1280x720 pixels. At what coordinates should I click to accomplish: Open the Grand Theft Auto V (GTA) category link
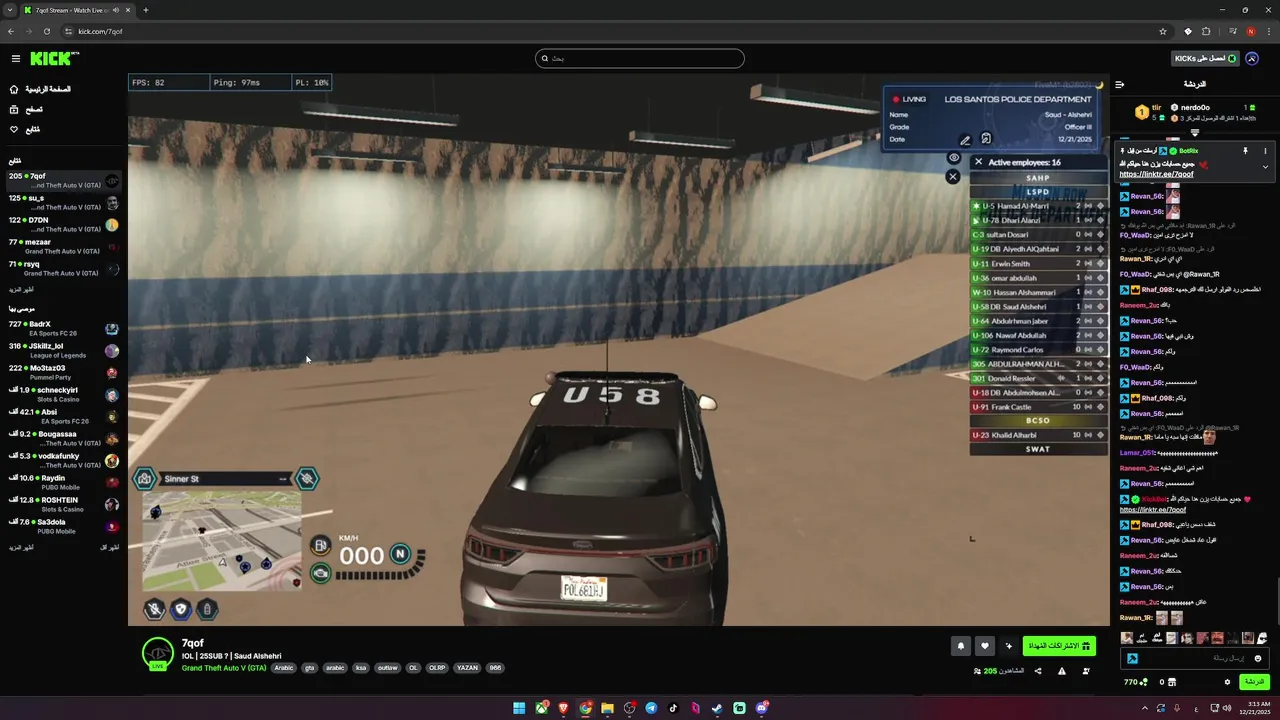(x=224, y=668)
